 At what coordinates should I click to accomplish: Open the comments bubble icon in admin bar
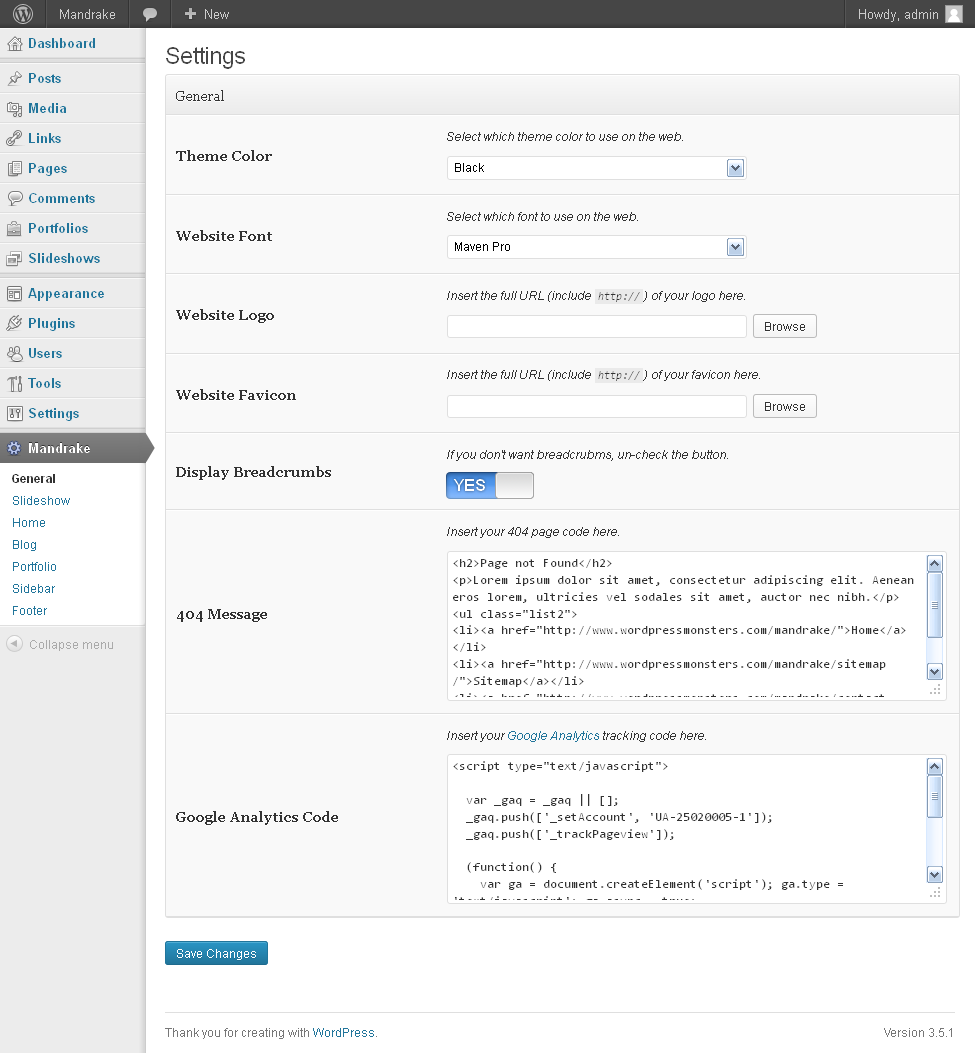click(150, 14)
